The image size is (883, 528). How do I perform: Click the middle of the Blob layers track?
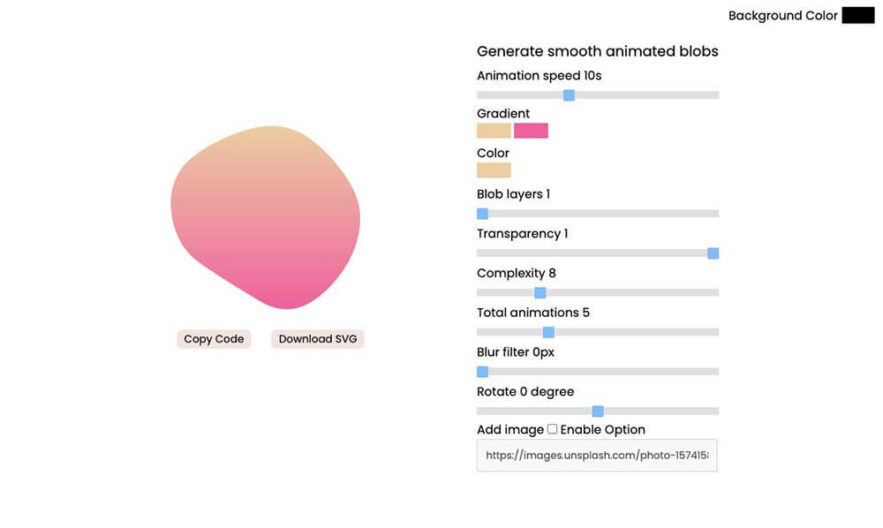pyautogui.click(x=598, y=213)
